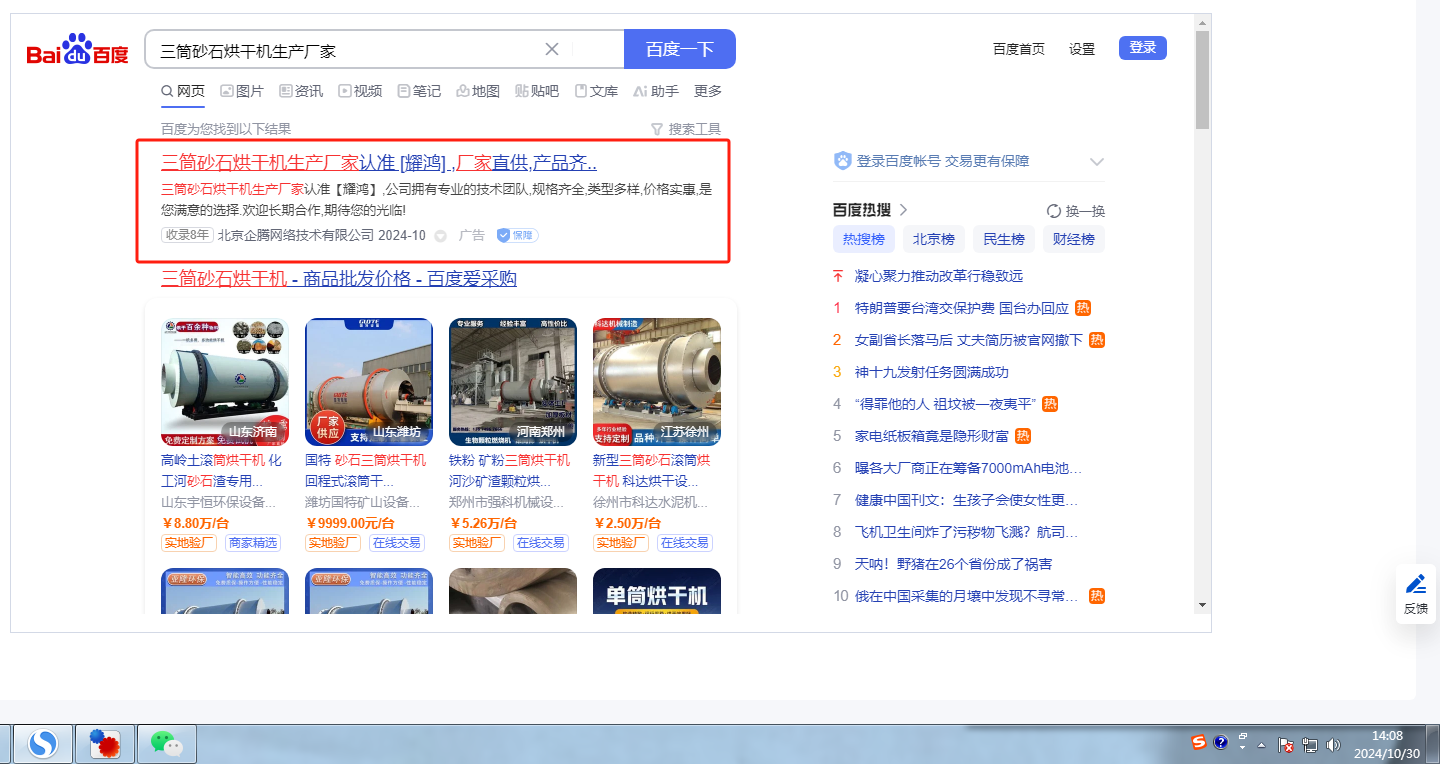The image size is (1440, 764).
Task: Open hot search 特朗普要台湾交保护费
Action: (x=962, y=308)
